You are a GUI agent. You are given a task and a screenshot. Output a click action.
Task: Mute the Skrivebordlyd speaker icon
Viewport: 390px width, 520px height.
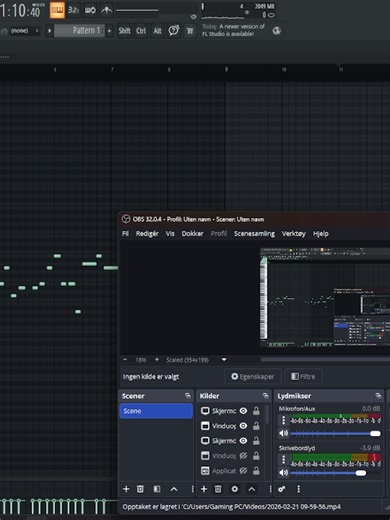[x=283, y=473]
